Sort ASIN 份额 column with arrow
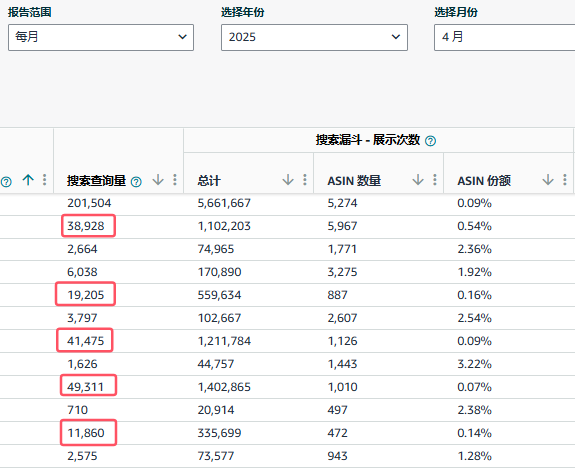The height and width of the screenshot is (470, 575). (x=548, y=180)
